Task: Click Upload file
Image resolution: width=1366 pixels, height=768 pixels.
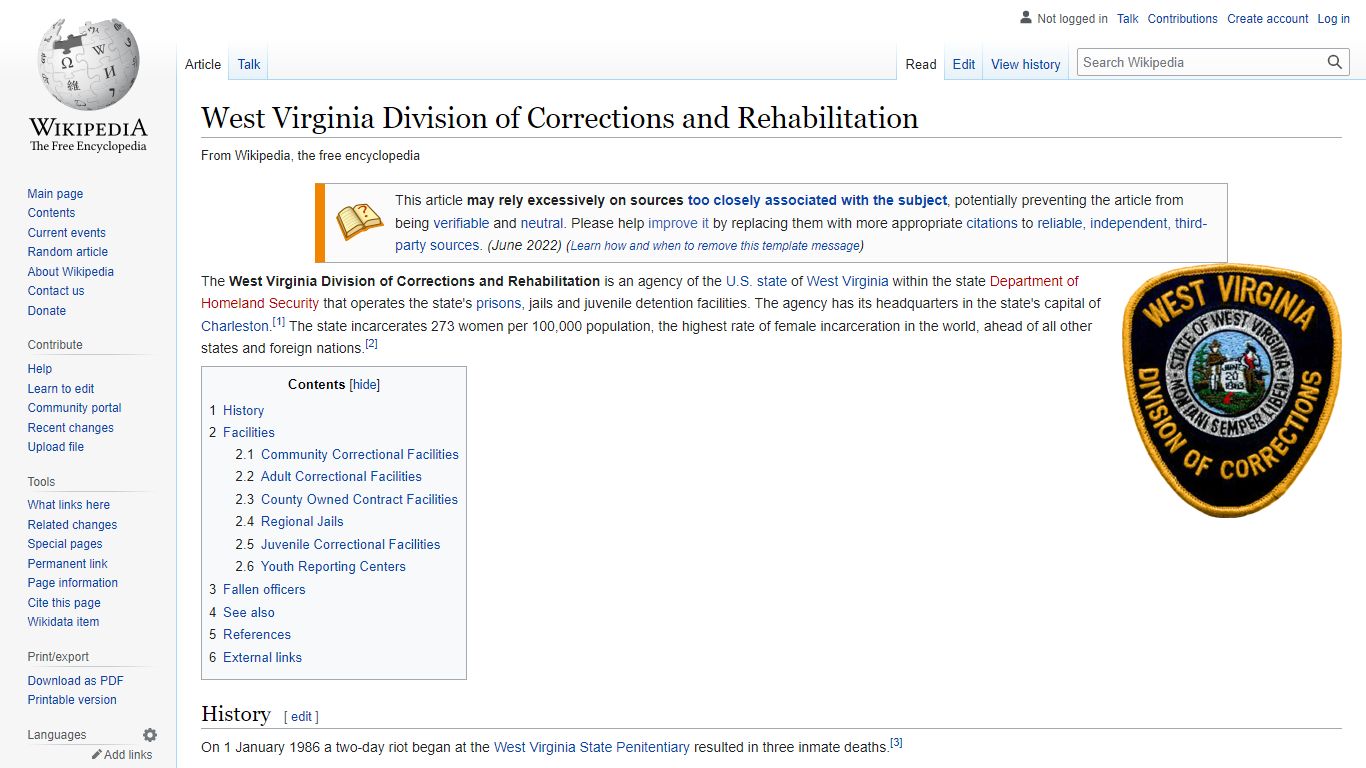Action: [x=56, y=447]
